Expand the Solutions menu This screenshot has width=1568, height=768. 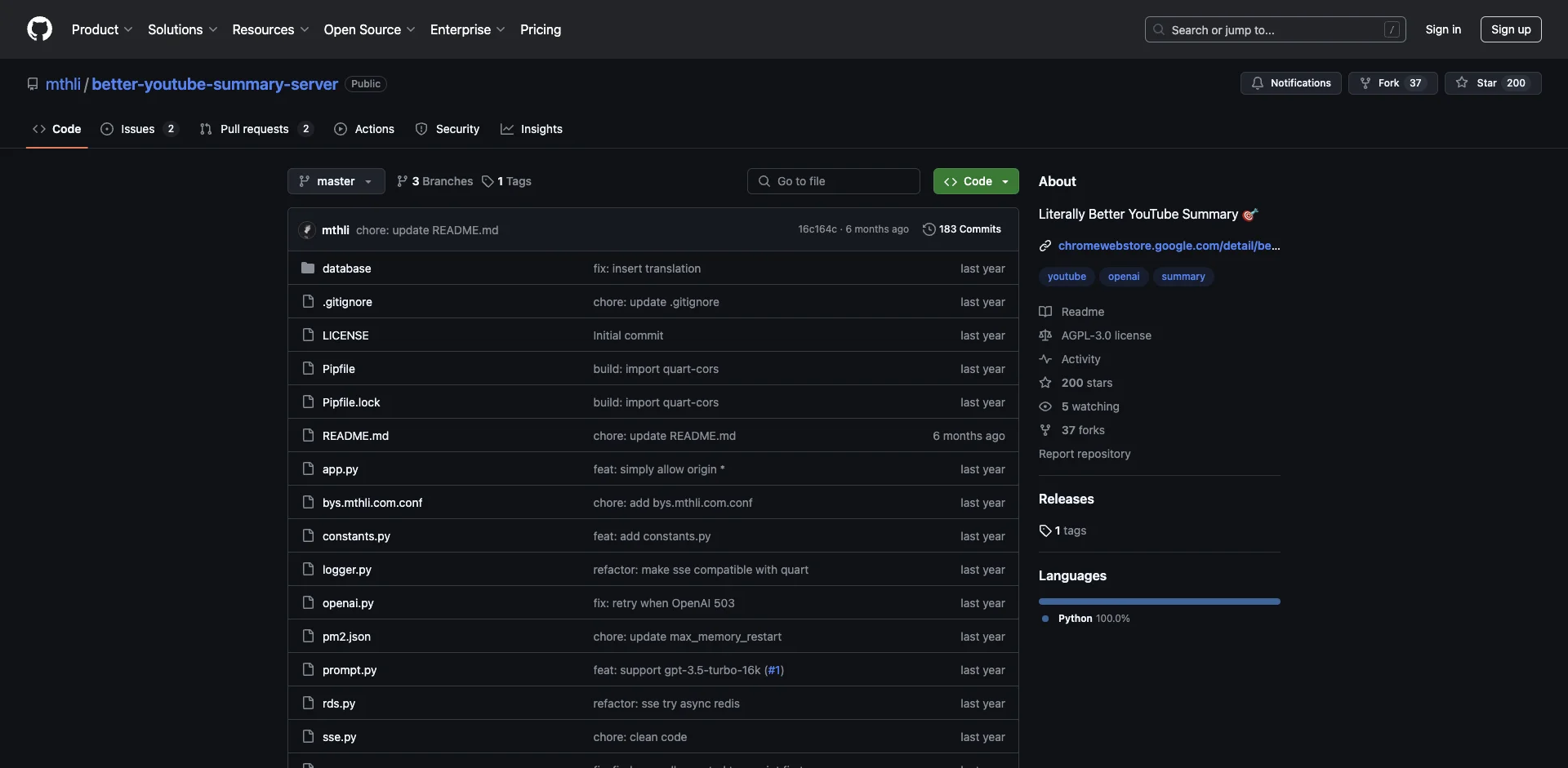tap(183, 29)
